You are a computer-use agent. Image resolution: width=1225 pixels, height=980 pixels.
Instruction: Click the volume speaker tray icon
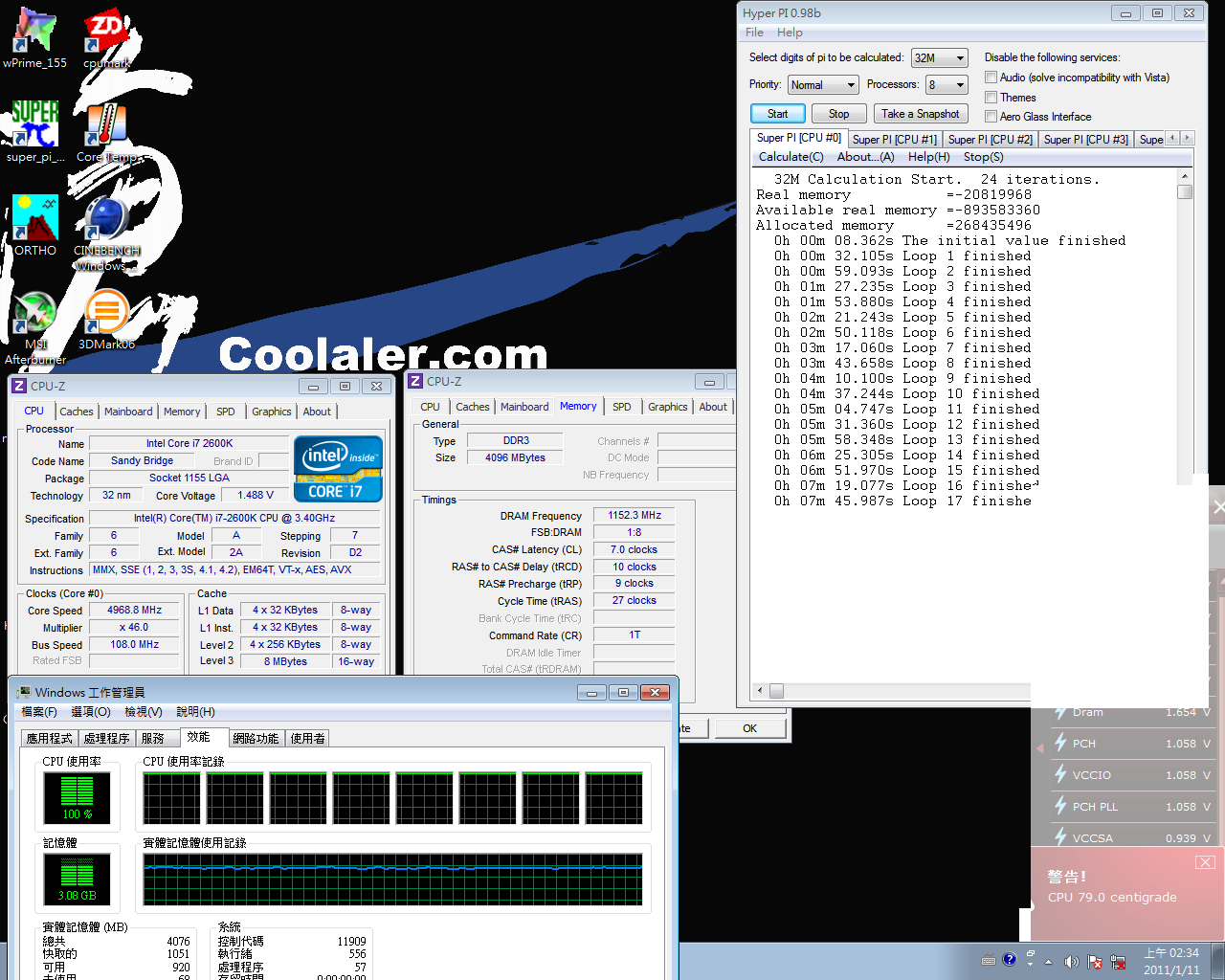click(1071, 961)
